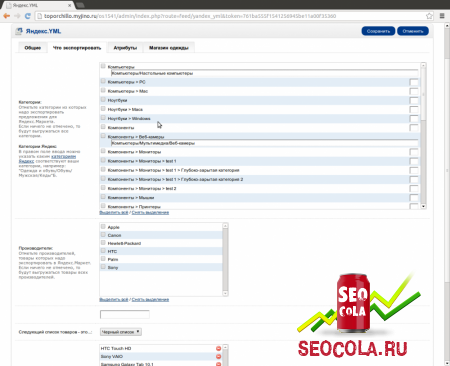
Task: Click the browser forward arrow
Action: [17, 16]
